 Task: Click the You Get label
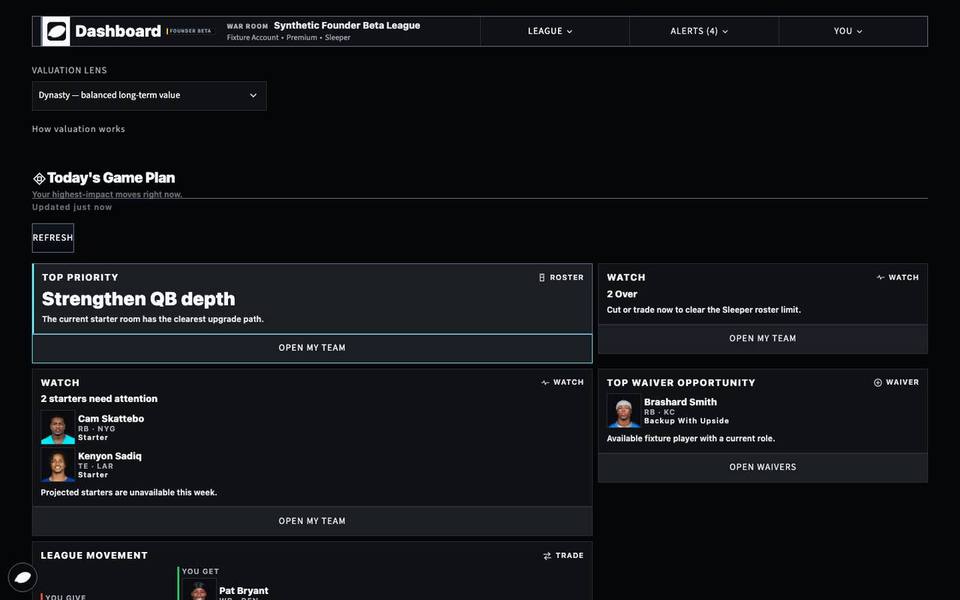point(200,571)
